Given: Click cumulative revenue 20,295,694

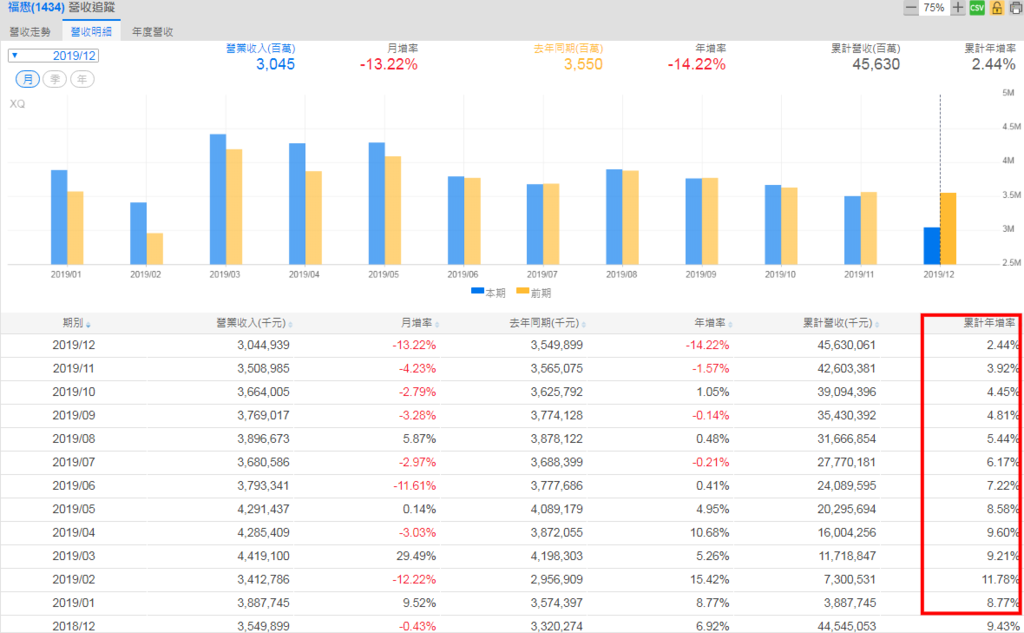Looking at the screenshot, I should [x=846, y=509].
